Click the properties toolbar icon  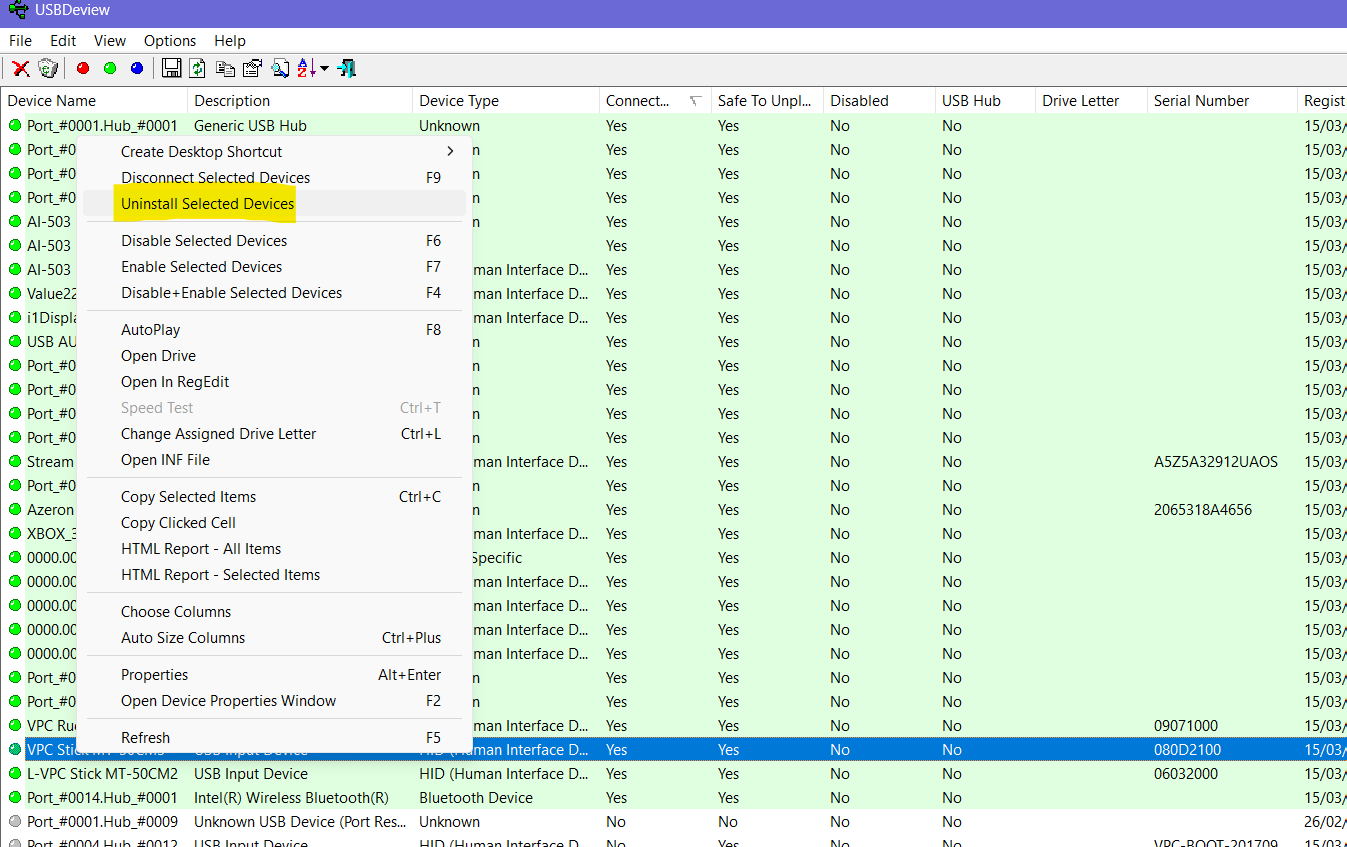[252, 68]
